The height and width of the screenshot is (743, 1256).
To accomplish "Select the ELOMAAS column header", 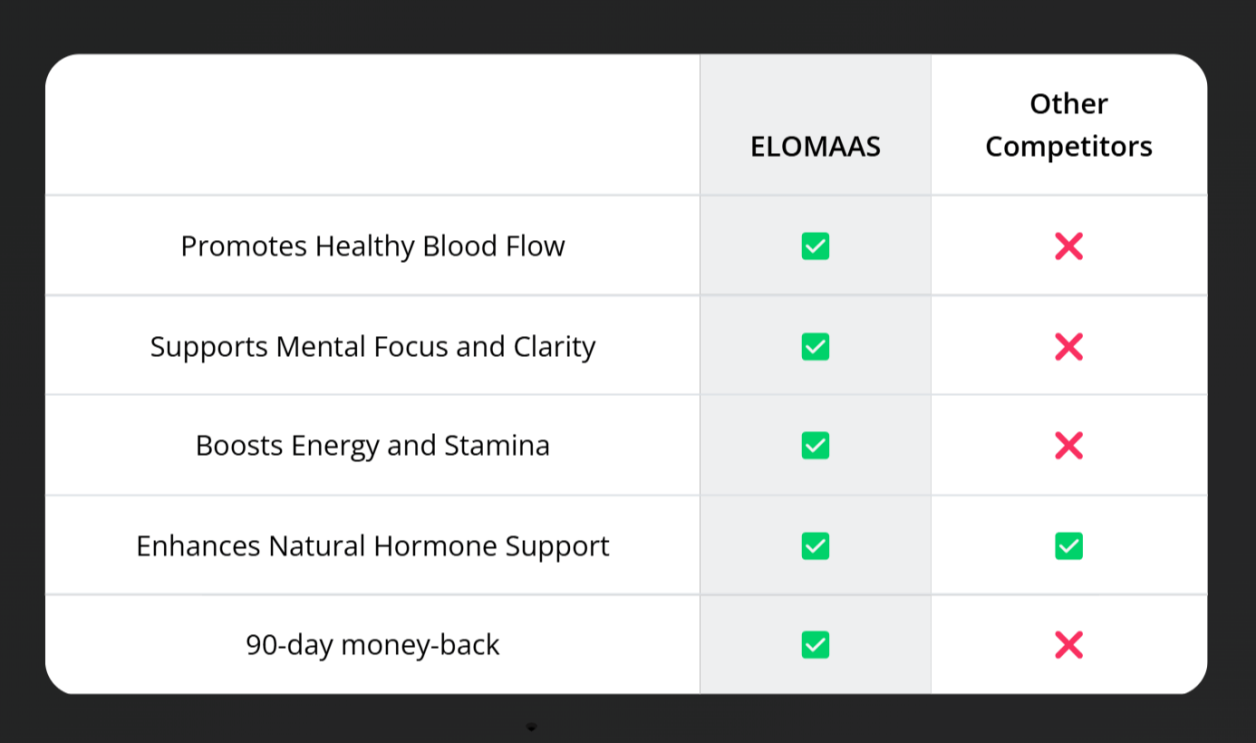I will pyautogui.click(x=815, y=146).
